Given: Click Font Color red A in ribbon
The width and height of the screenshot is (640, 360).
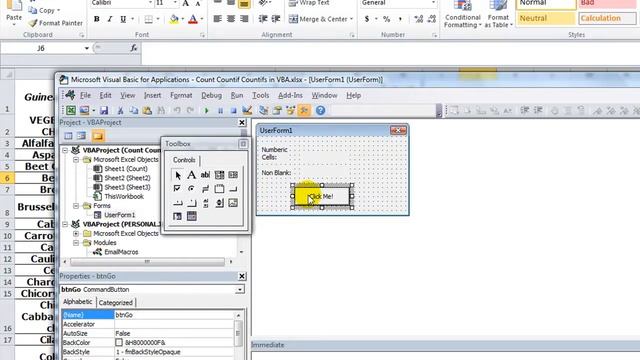Looking at the screenshot, I should point(193,19).
